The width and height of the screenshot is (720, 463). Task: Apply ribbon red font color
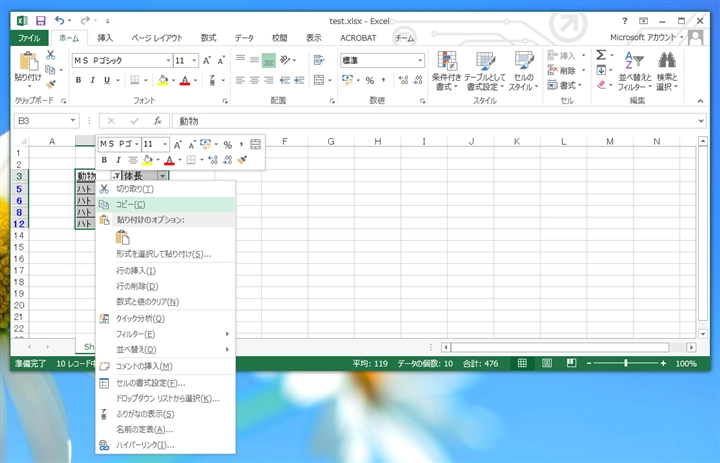pos(185,80)
